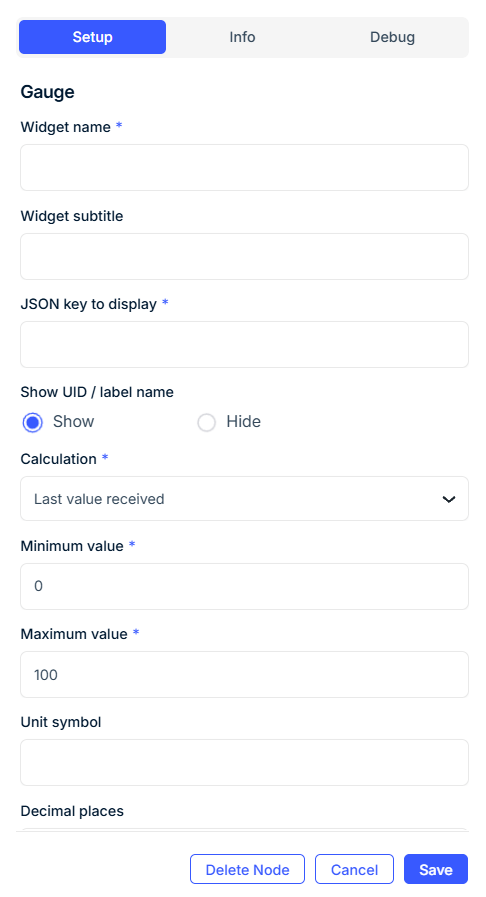Click the Cancel button
The image size is (486, 897).
coord(354,869)
